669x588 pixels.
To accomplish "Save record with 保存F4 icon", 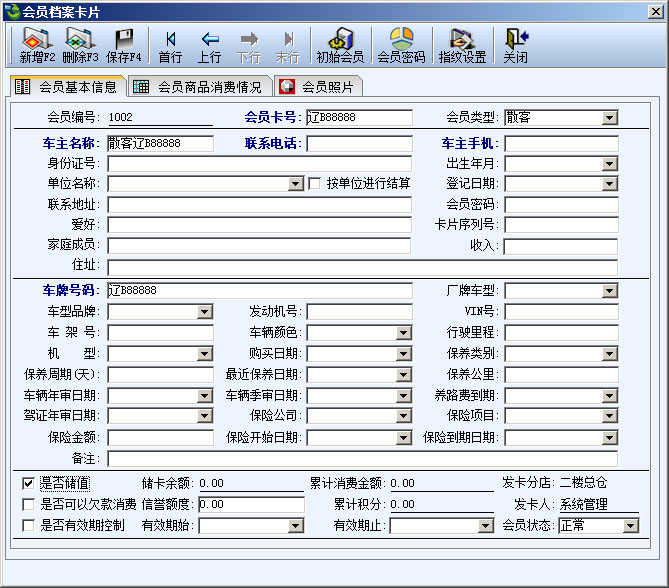I will pyautogui.click(x=124, y=45).
